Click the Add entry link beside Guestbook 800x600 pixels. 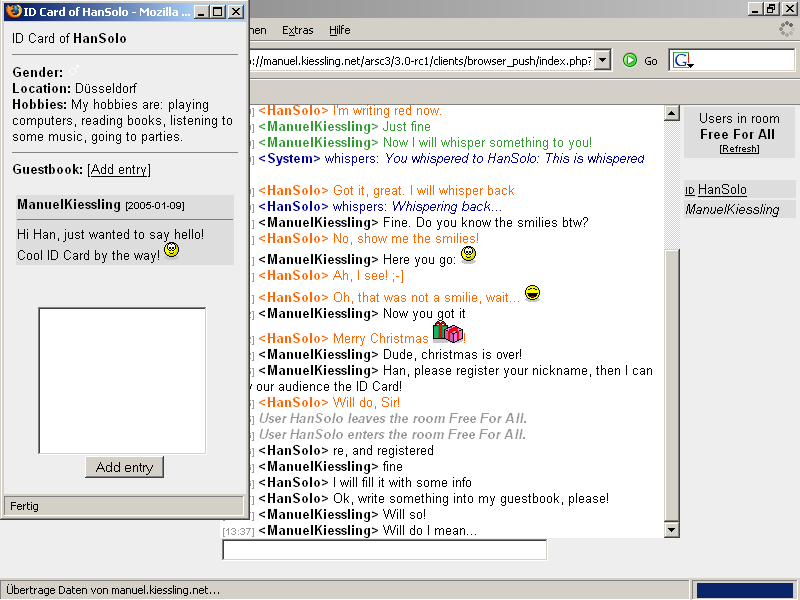[x=119, y=170]
